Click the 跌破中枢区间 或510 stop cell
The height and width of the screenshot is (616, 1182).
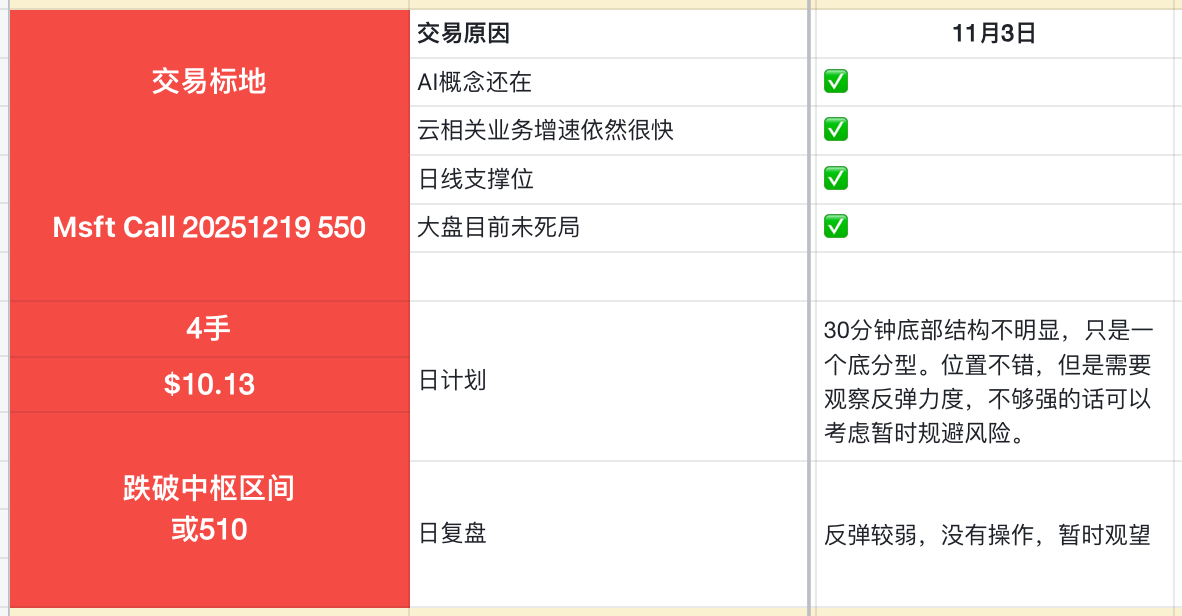pos(209,509)
